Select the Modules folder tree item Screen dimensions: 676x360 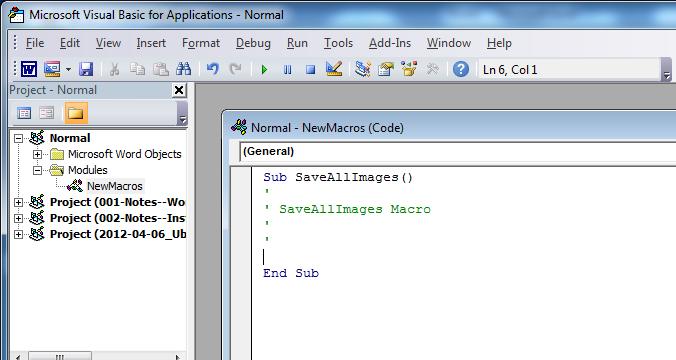(88, 170)
